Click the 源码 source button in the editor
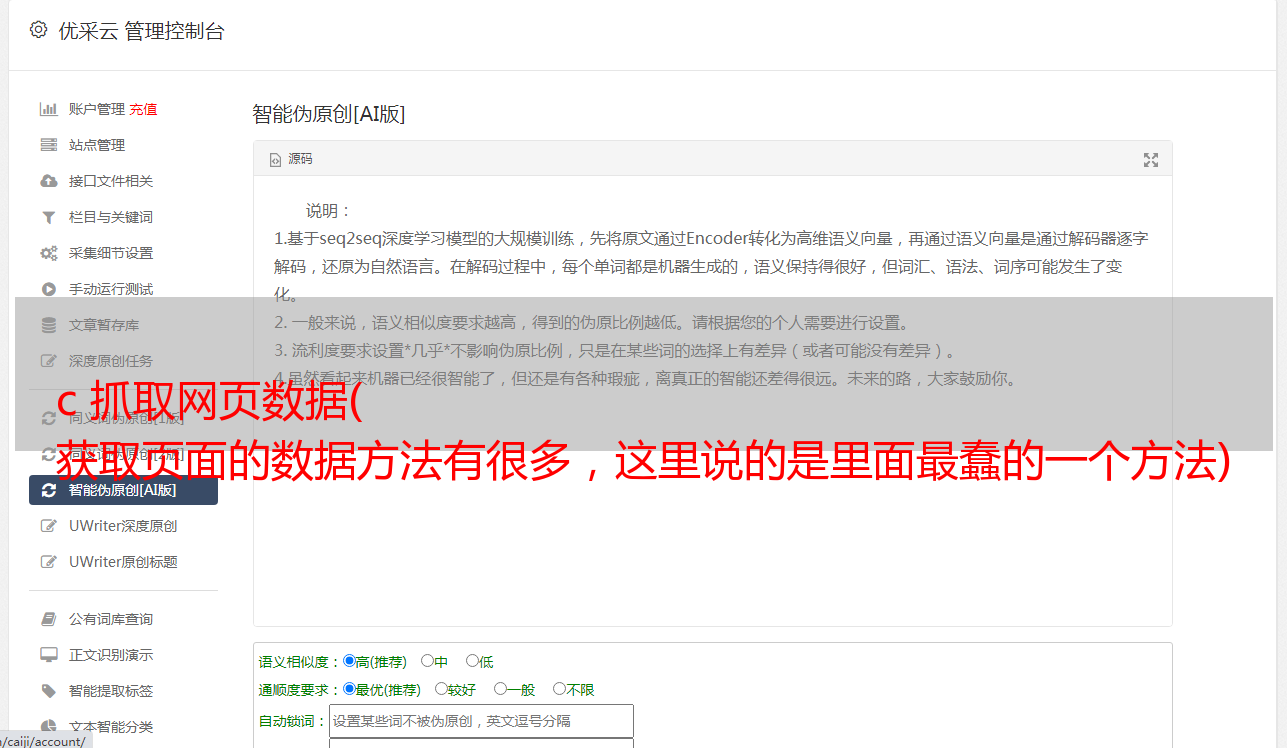The width and height of the screenshot is (1287, 748). coord(291,159)
